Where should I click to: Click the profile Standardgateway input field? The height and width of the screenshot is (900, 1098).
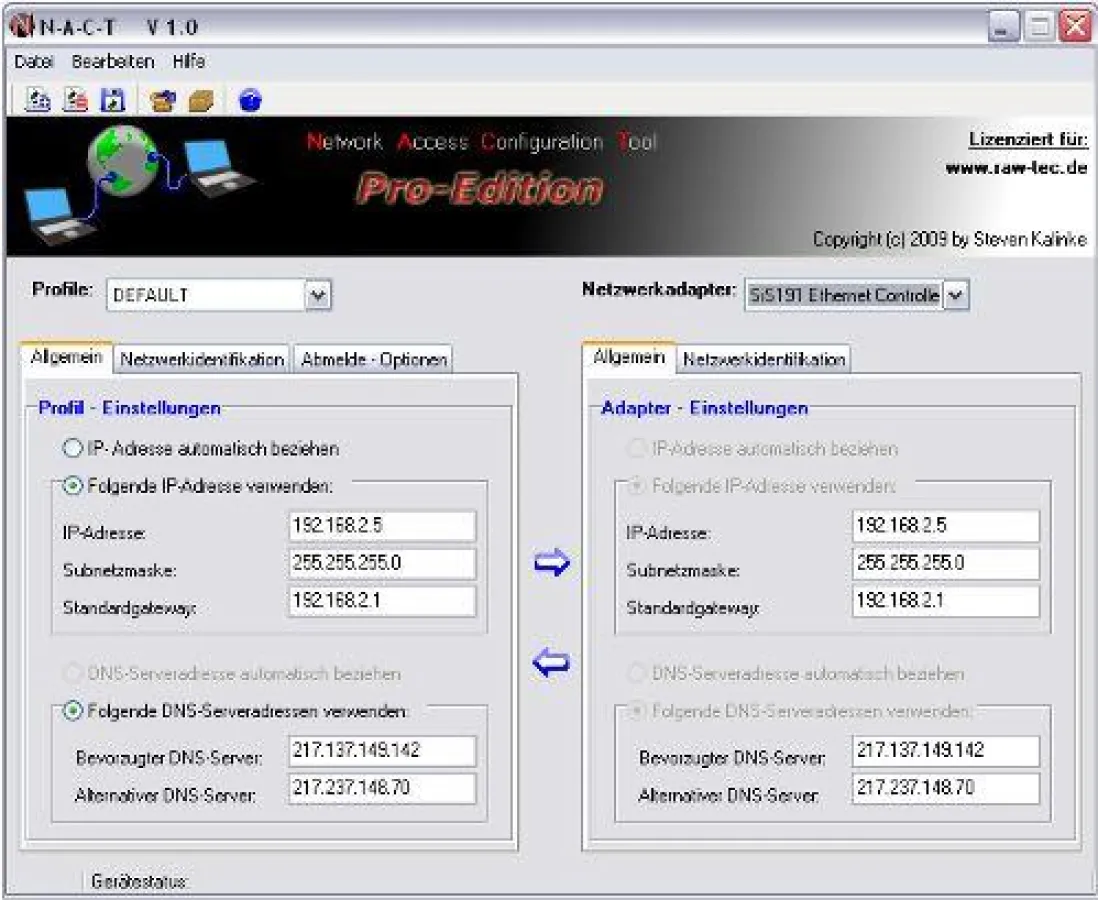tap(382, 601)
